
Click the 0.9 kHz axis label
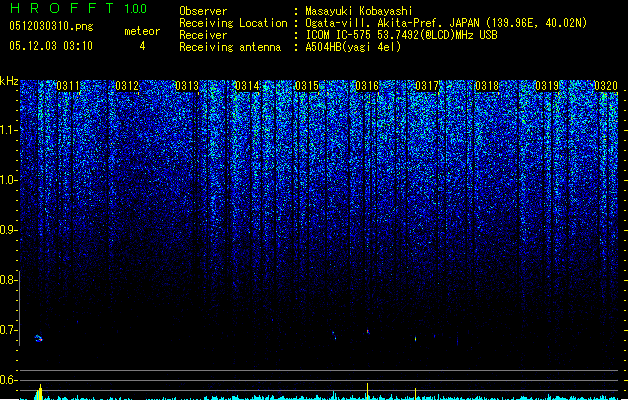pyautogui.click(x=9, y=230)
